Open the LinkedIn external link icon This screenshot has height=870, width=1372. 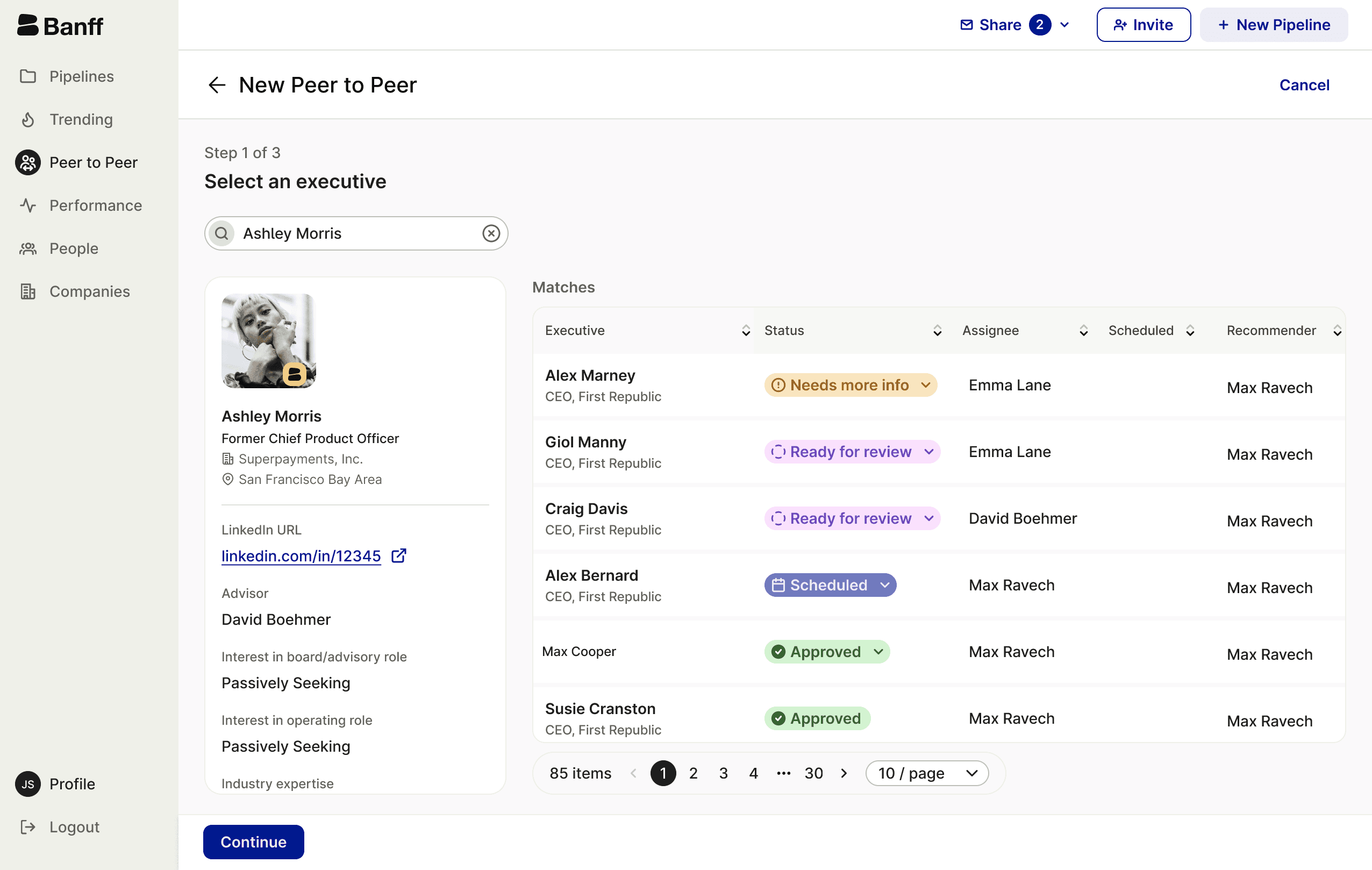399,555
